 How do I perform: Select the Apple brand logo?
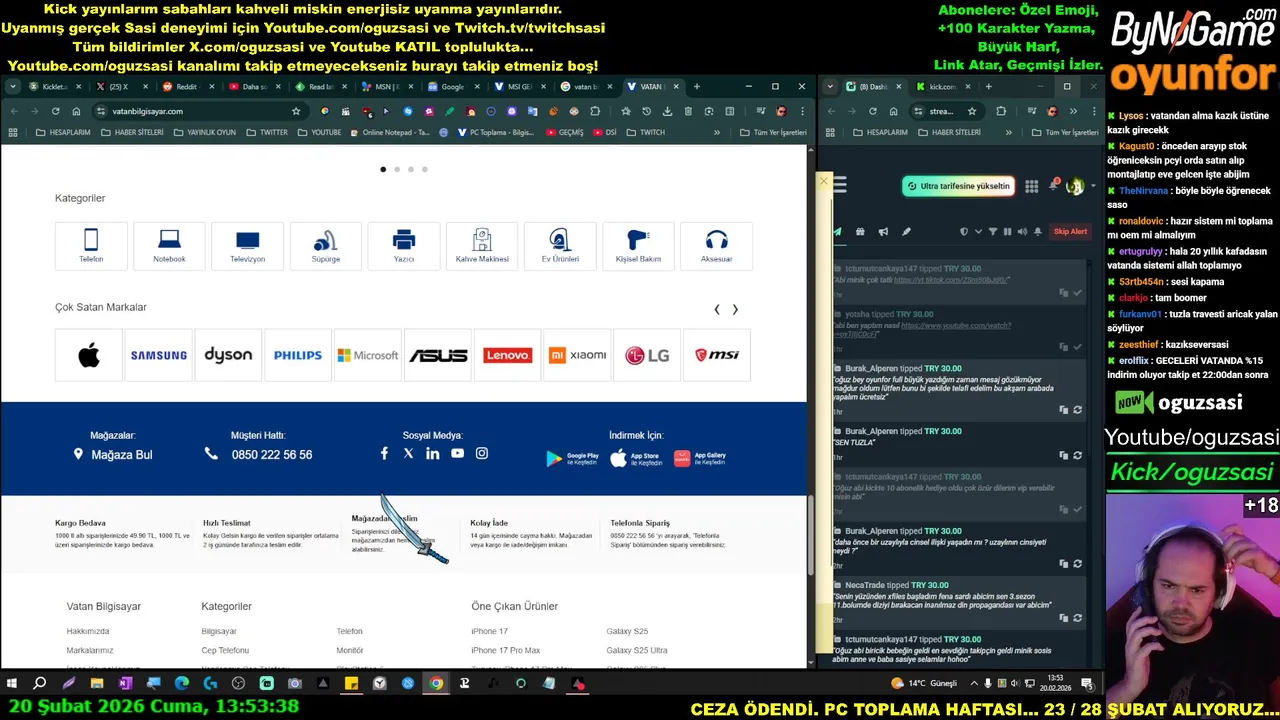coord(89,355)
